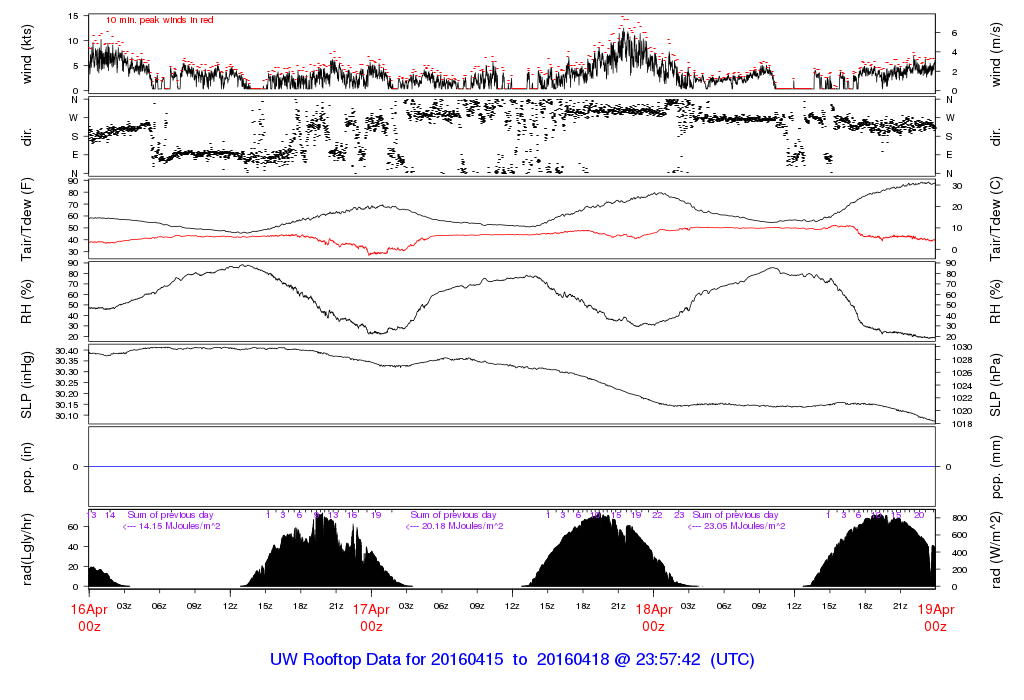Click the 14.15 MJoules/m^2 daily sum text
The width and height of the screenshot is (1024, 700).
tap(172, 526)
